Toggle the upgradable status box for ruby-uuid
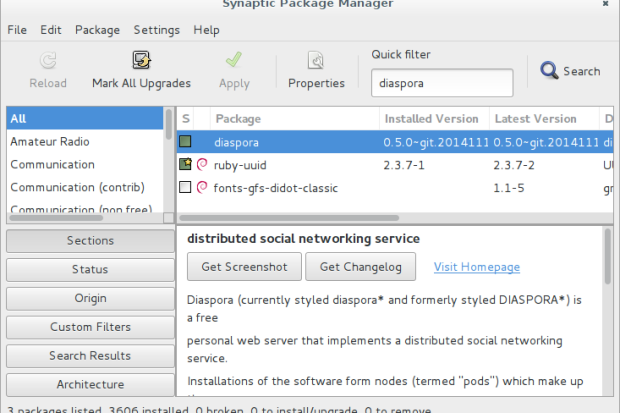The height and width of the screenshot is (413, 620). point(185,164)
